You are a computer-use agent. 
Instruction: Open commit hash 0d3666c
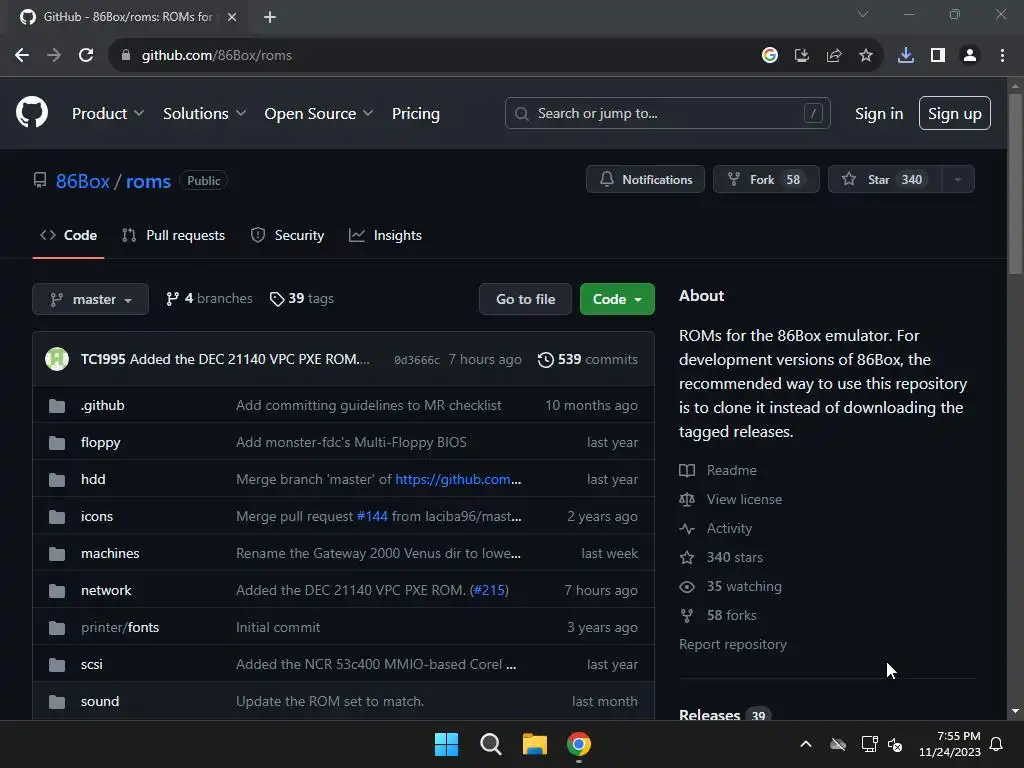coord(417,360)
